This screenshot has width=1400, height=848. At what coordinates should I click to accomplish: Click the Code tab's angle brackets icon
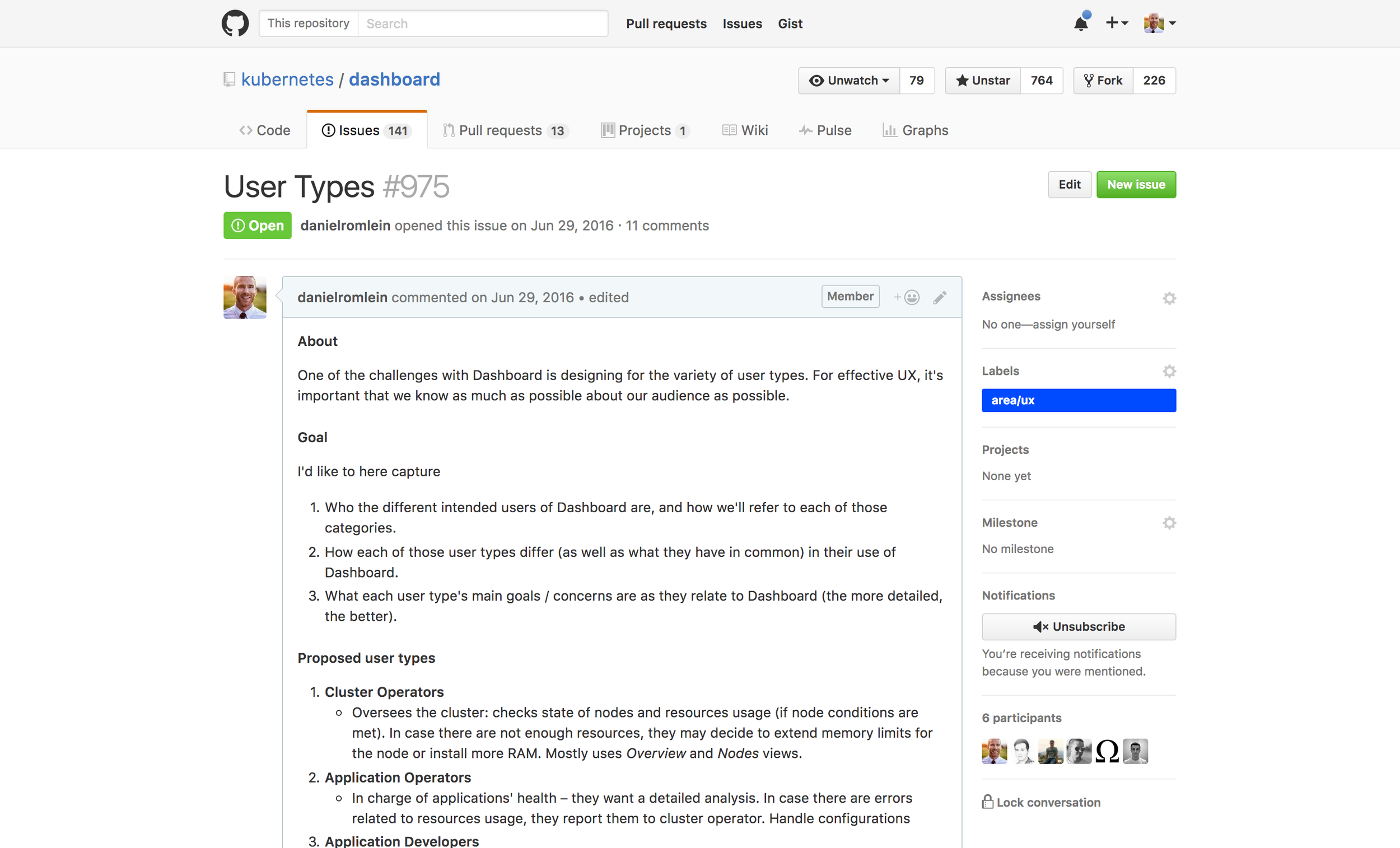[x=245, y=130]
